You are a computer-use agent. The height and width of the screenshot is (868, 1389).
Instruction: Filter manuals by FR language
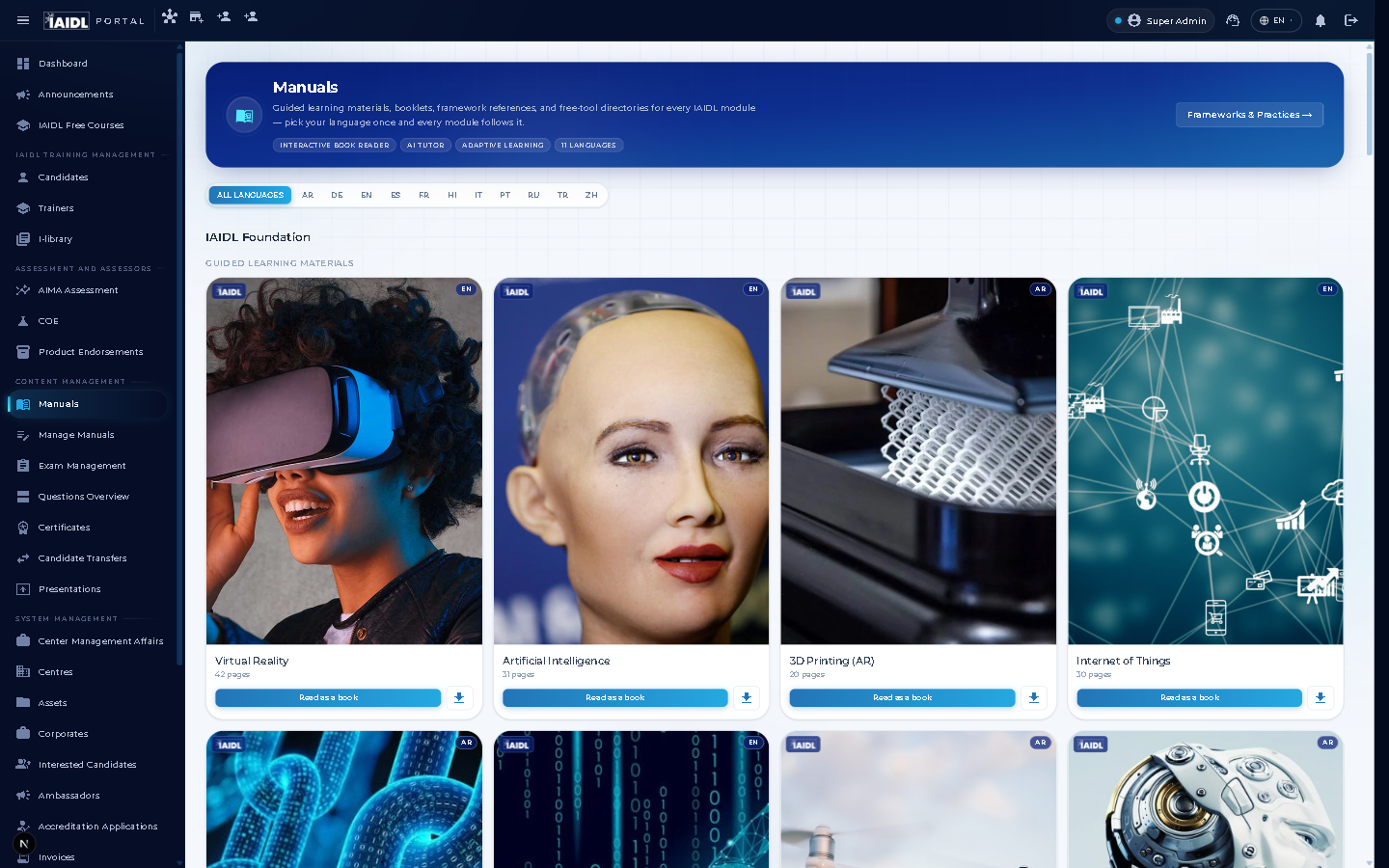coord(423,195)
